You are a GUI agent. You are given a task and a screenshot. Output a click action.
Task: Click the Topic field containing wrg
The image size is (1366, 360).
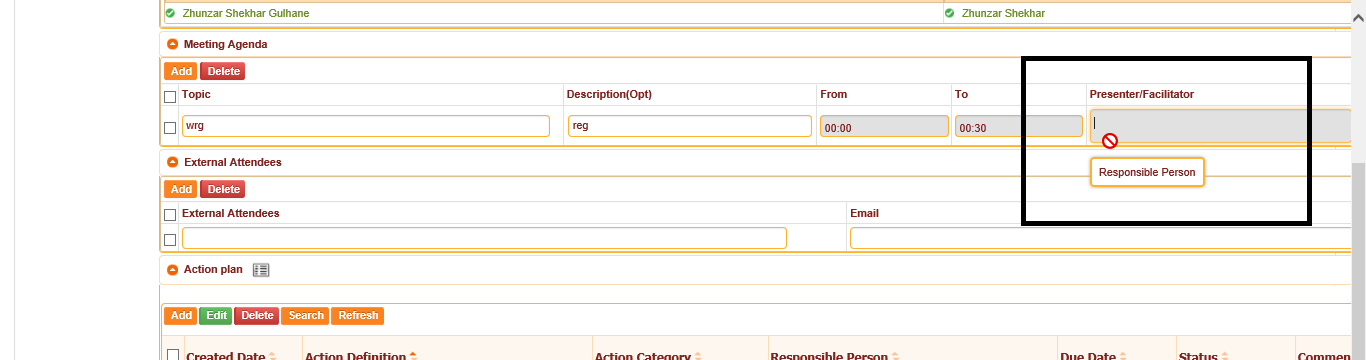pos(366,126)
